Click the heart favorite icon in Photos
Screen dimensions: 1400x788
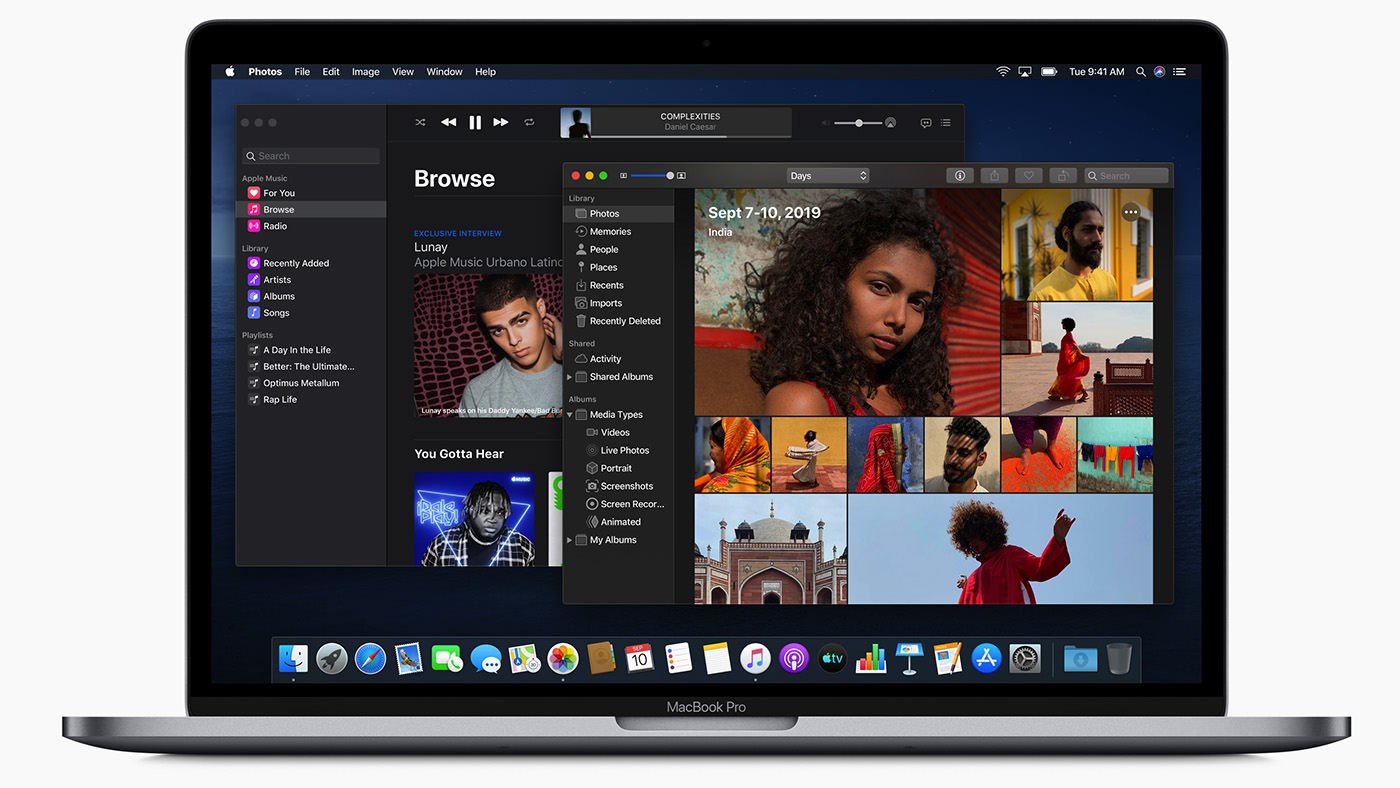coord(1029,176)
